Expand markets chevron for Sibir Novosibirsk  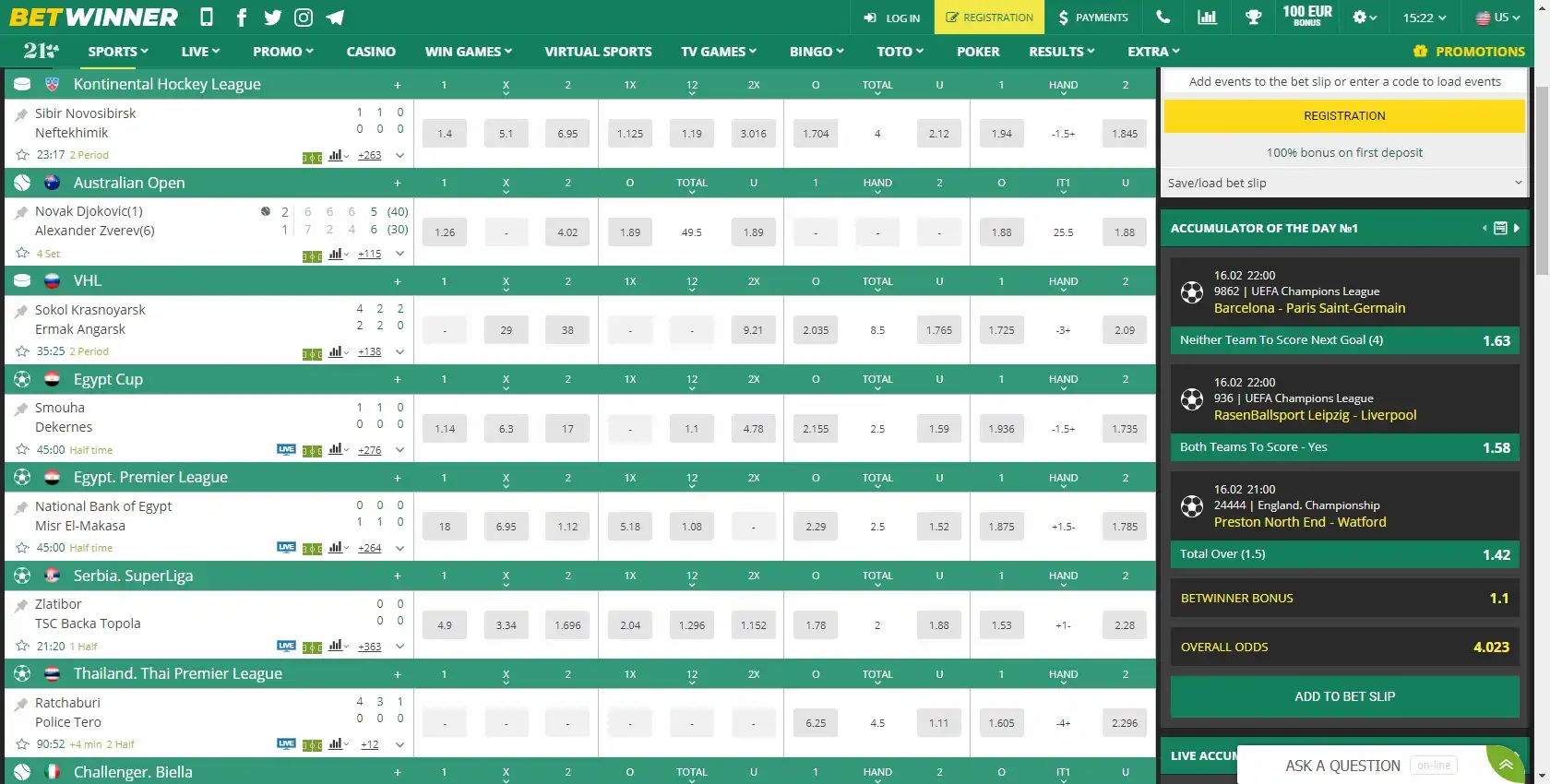[399, 156]
